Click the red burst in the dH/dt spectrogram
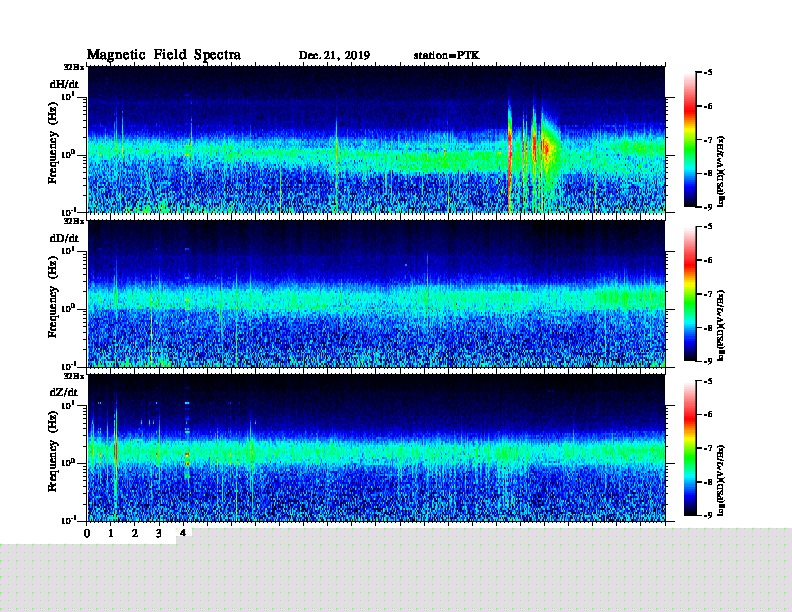The image size is (792, 612). tap(546, 149)
